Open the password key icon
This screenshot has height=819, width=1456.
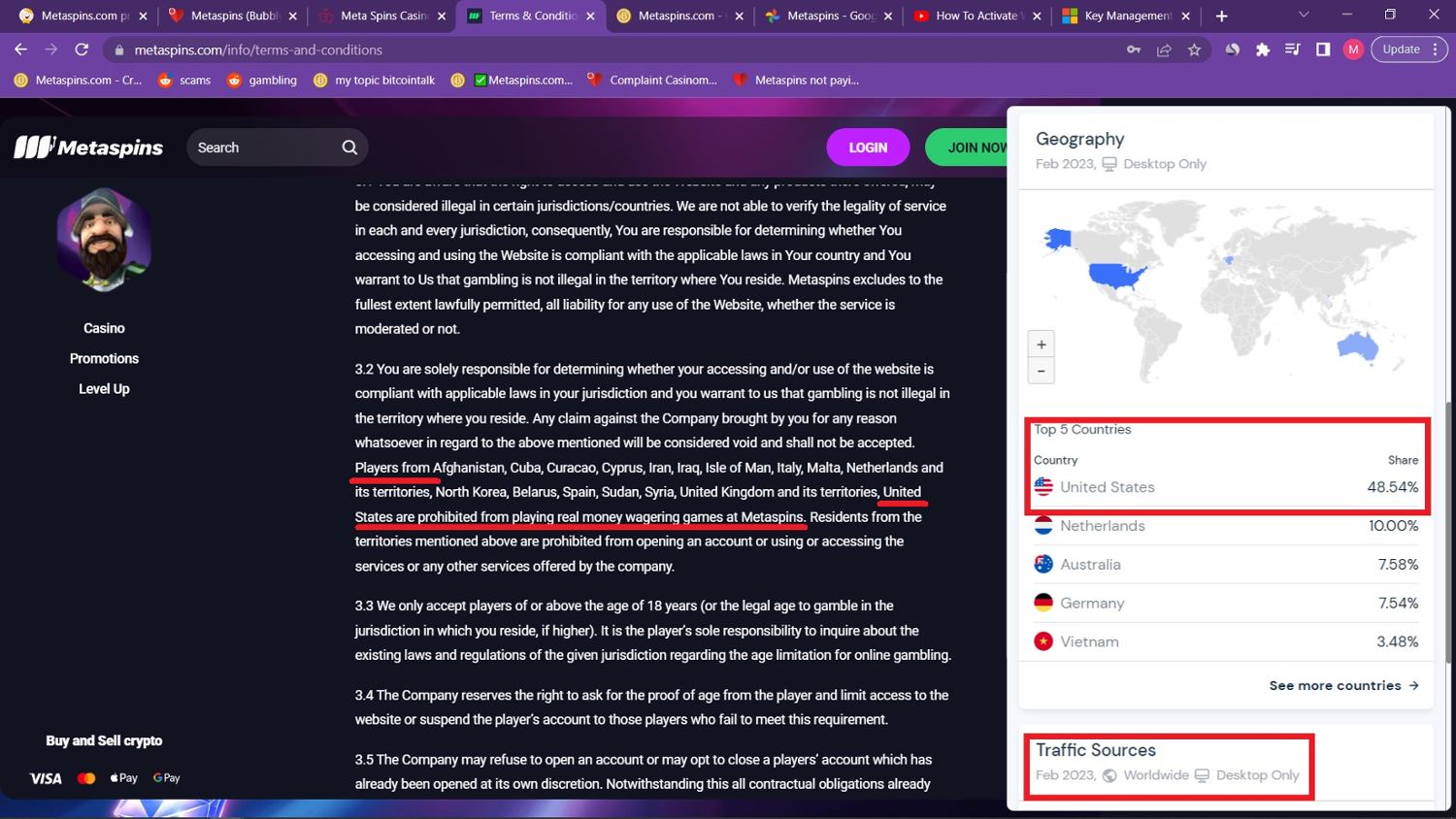coord(1133,49)
